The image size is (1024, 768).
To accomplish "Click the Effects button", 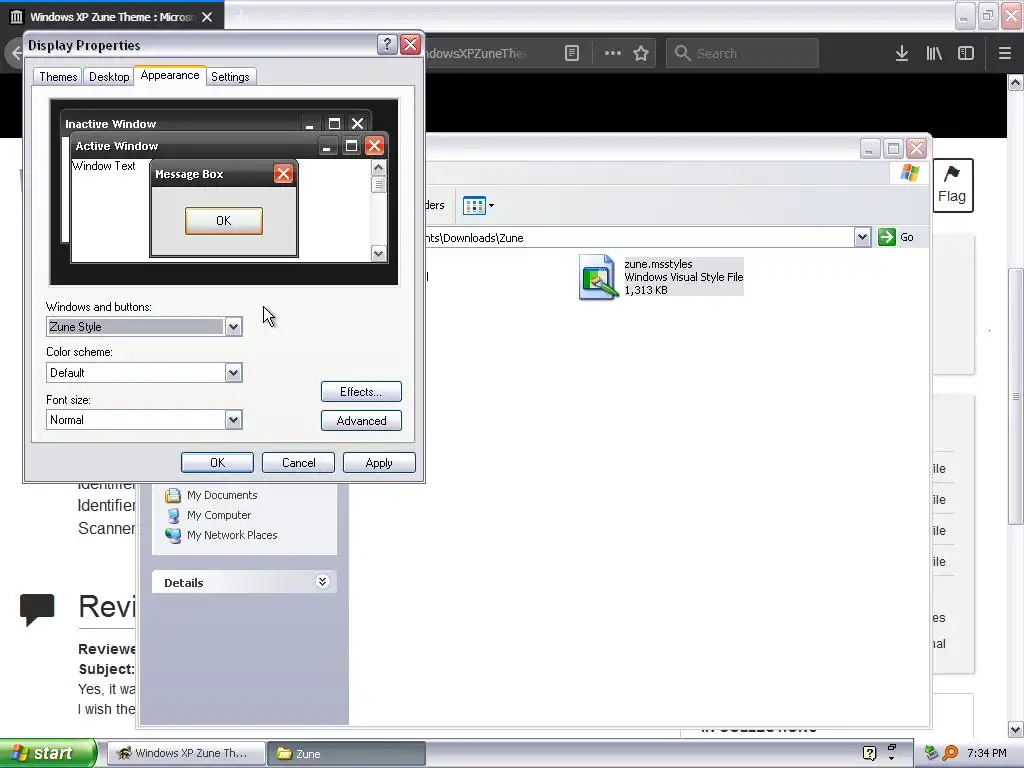I will click(x=361, y=392).
